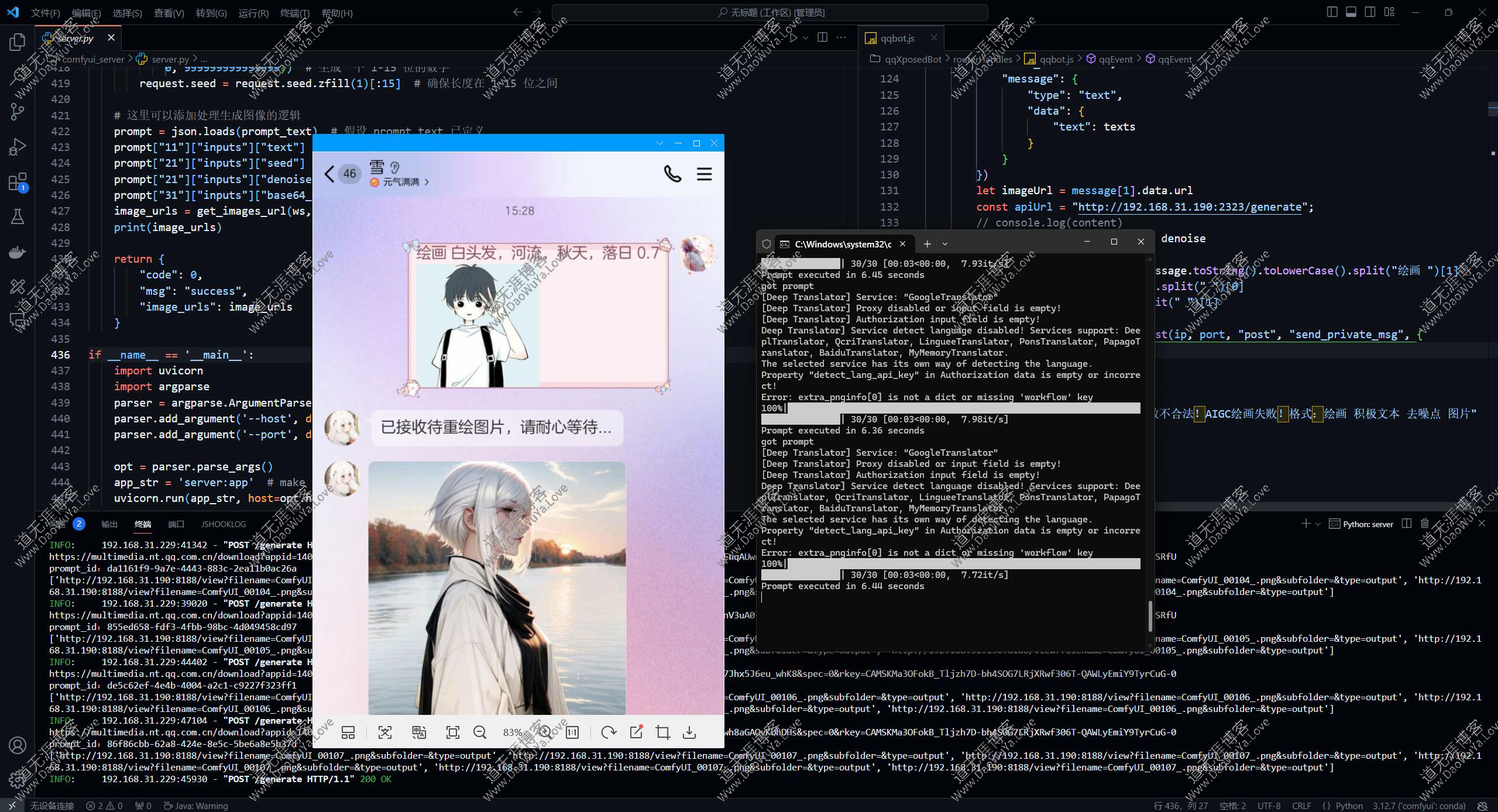The height and width of the screenshot is (812, 1498).
Task: Open the 文件(F) menu
Action: (x=45, y=13)
